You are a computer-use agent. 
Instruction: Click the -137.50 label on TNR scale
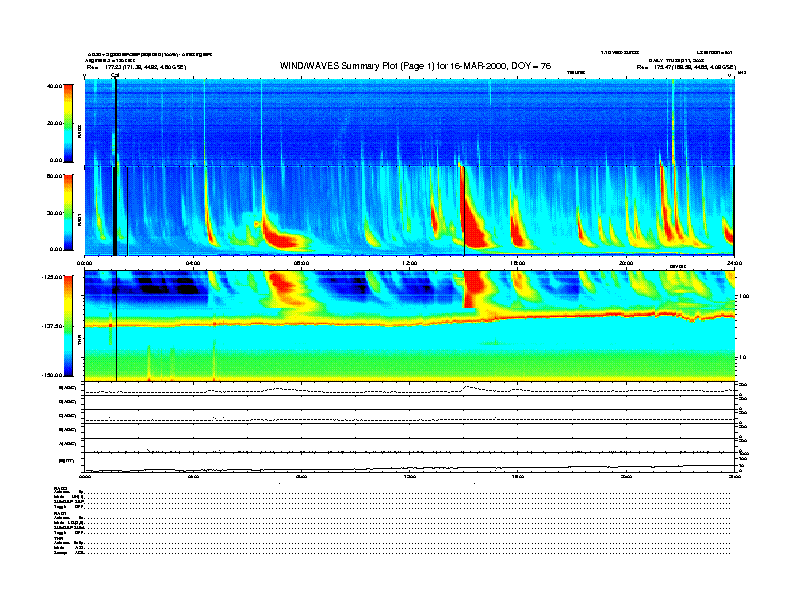pyautogui.click(x=52, y=326)
